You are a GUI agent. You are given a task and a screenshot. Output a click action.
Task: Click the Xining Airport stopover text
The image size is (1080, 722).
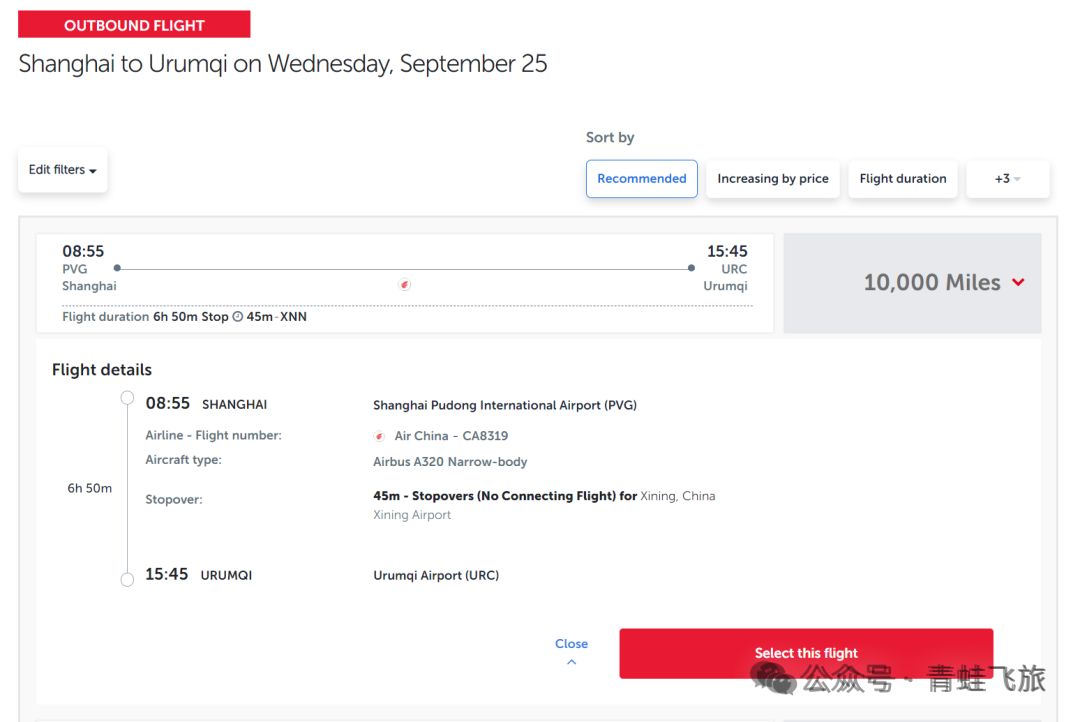point(412,515)
